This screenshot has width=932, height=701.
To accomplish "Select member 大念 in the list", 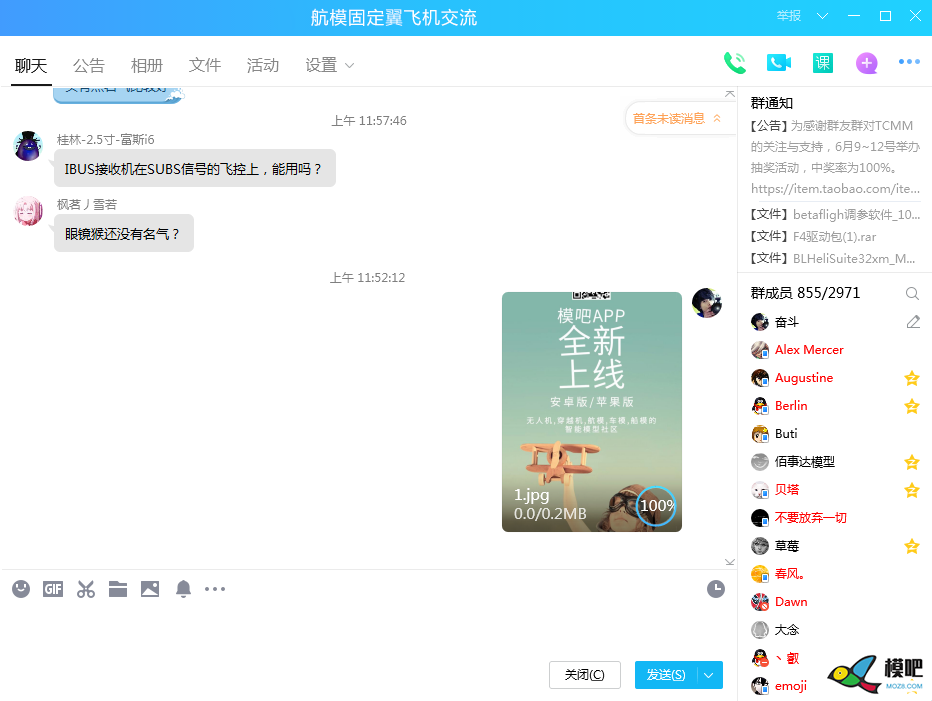I will pyautogui.click(x=835, y=629).
